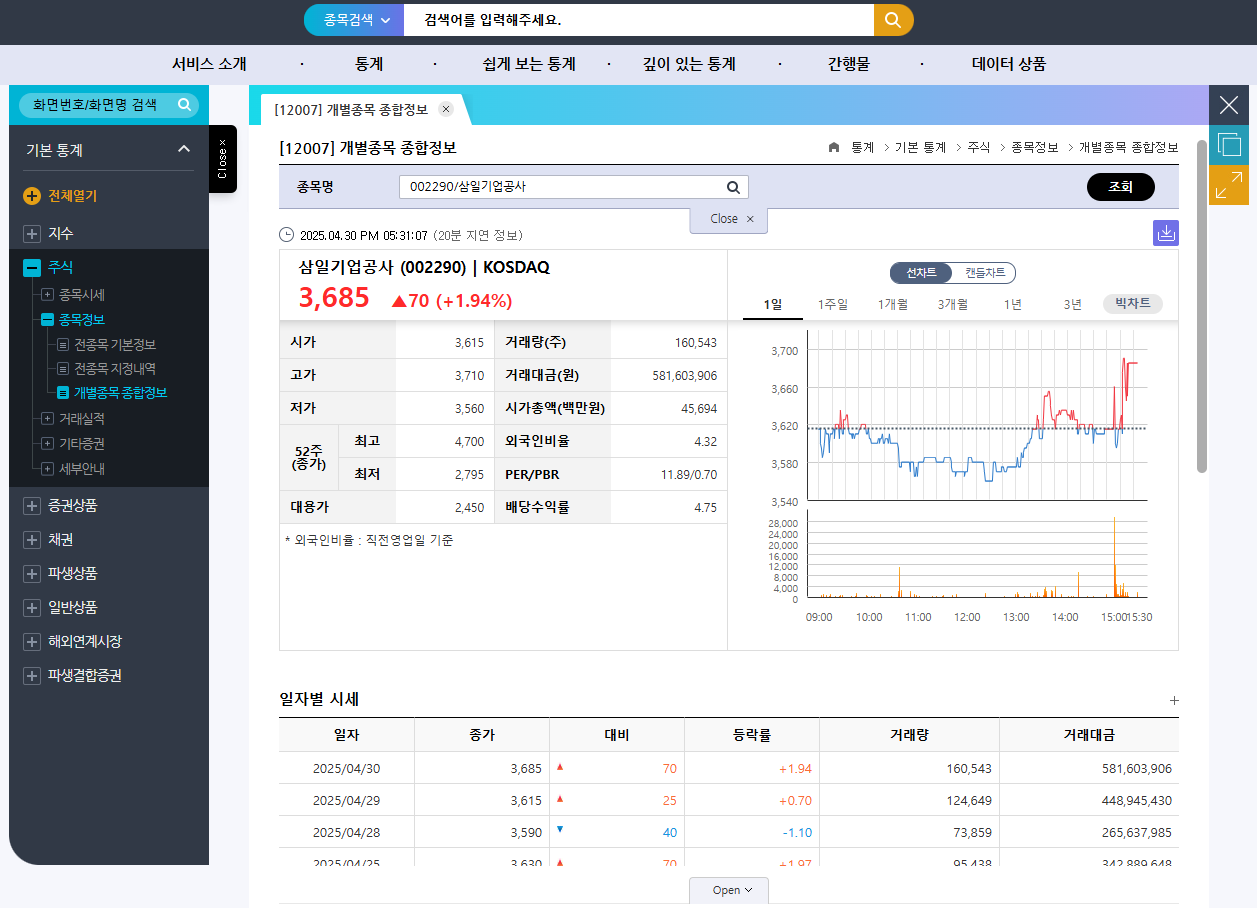The image size is (1257, 908).
Task: Expand the 일반상품 category
Action: coord(32,608)
